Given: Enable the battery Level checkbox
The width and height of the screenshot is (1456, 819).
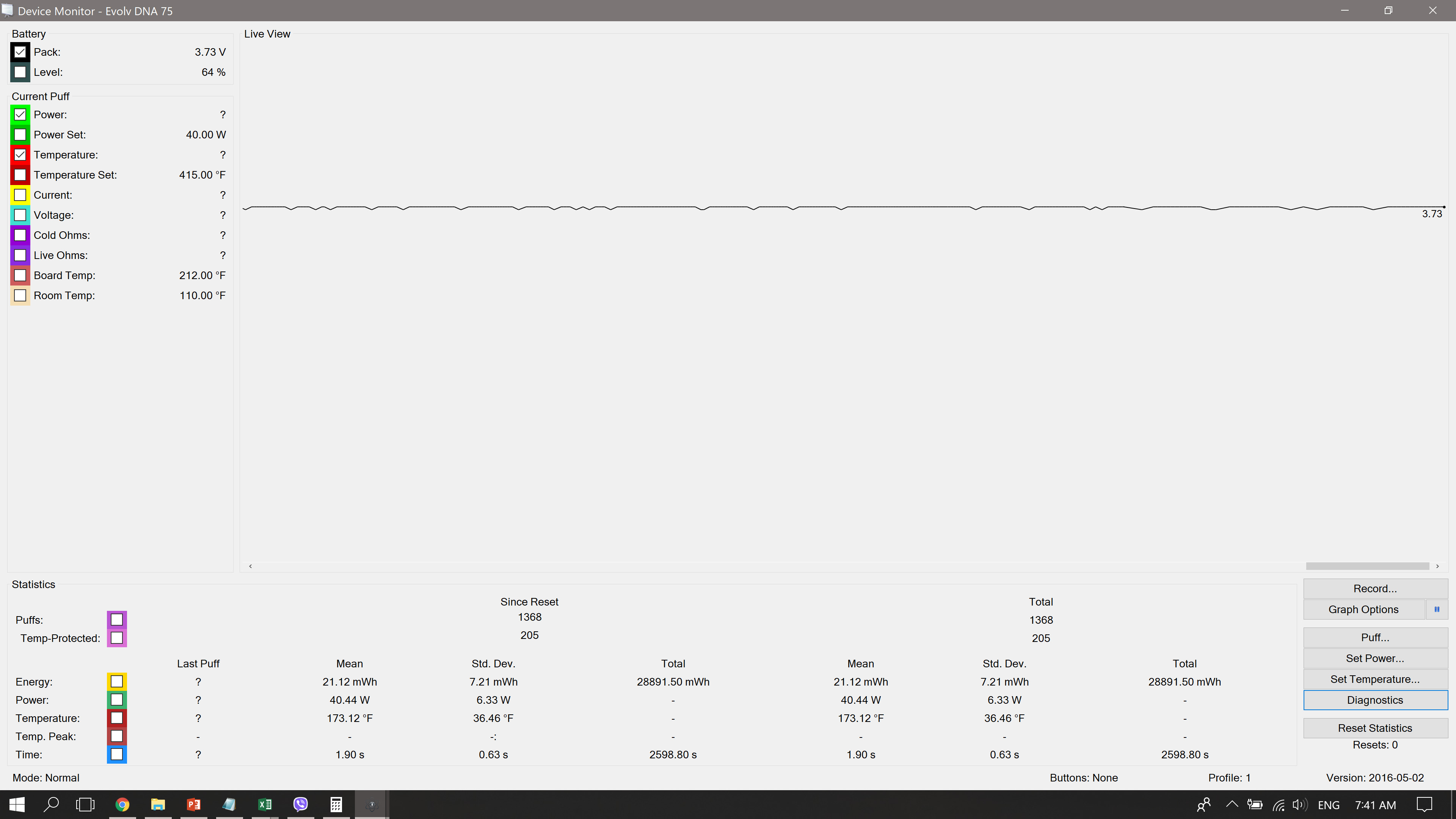Looking at the screenshot, I should (20, 72).
